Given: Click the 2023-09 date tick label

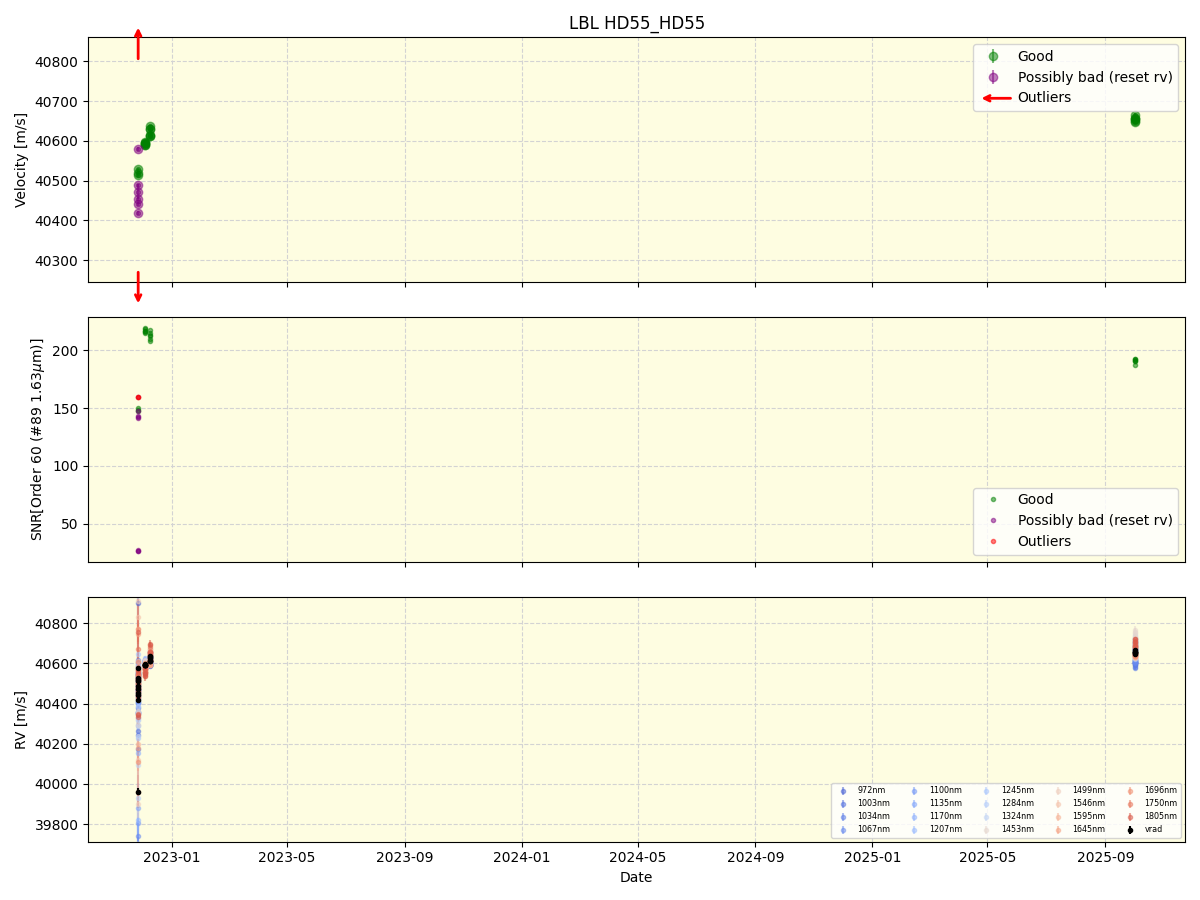Looking at the screenshot, I should (405, 857).
